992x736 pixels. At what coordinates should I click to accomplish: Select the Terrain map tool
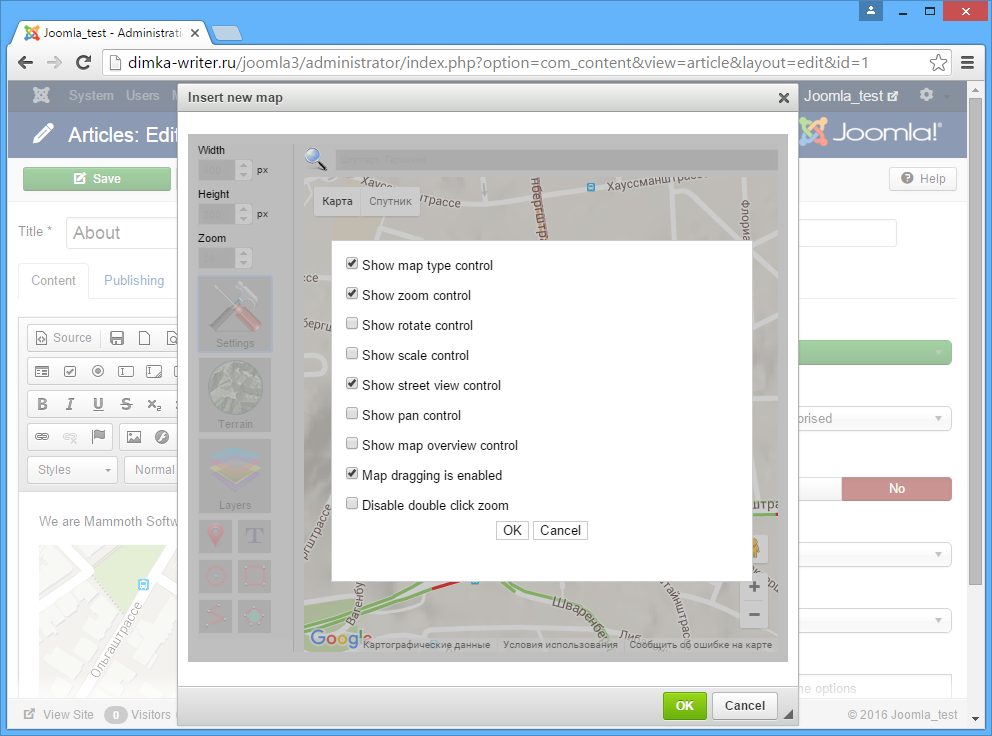[235, 394]
